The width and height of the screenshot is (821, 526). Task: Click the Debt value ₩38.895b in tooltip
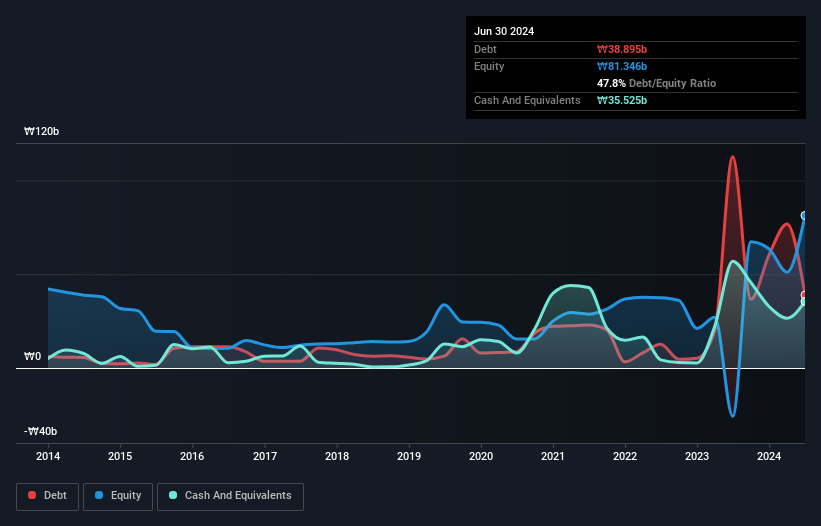click(x=622, y=49)
